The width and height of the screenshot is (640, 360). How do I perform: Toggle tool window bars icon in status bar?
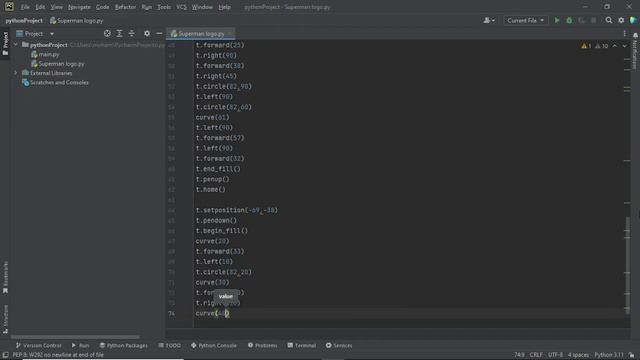(x=5, y=355)
